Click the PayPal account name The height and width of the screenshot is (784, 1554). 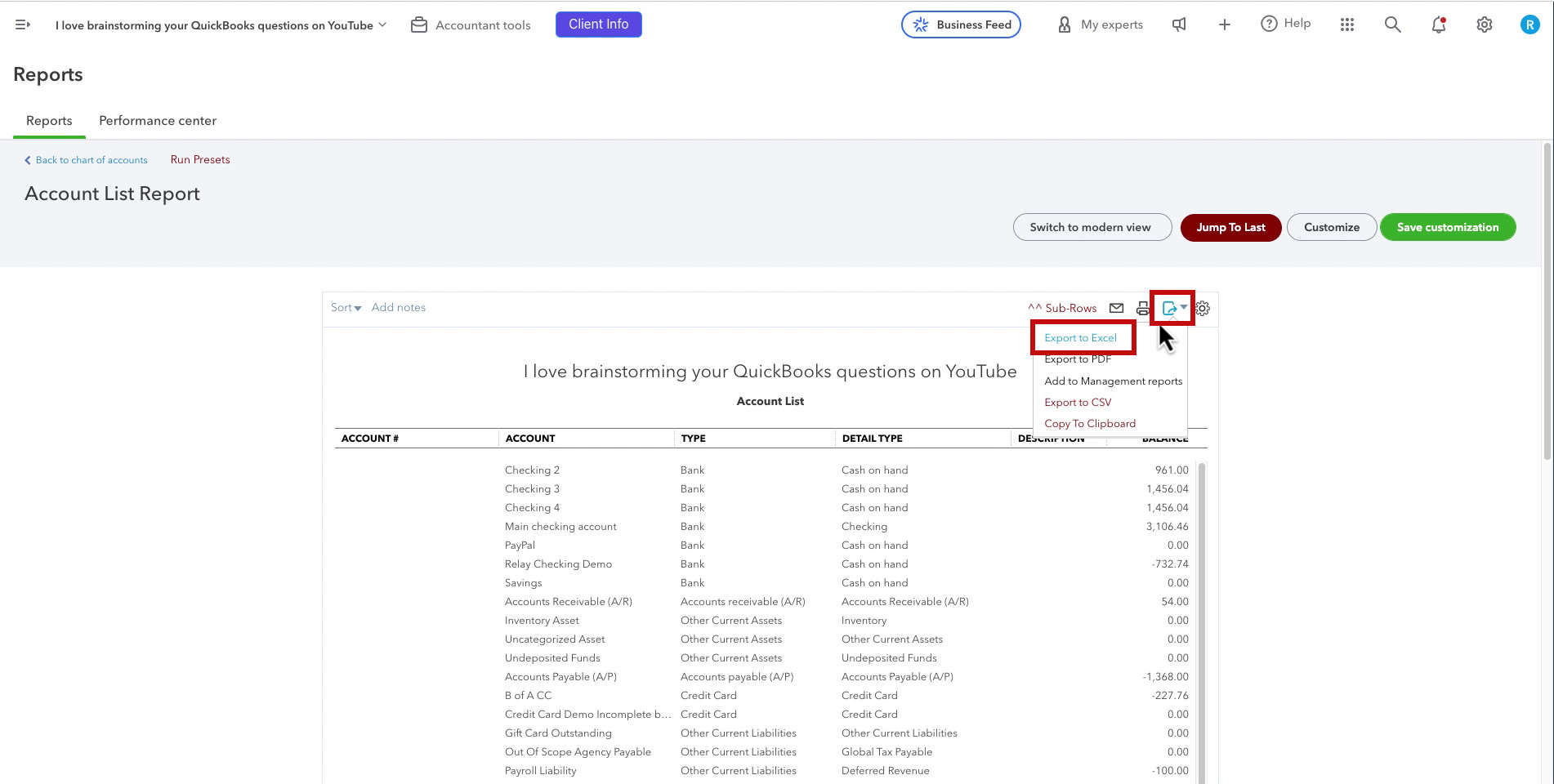pos(520,546)
